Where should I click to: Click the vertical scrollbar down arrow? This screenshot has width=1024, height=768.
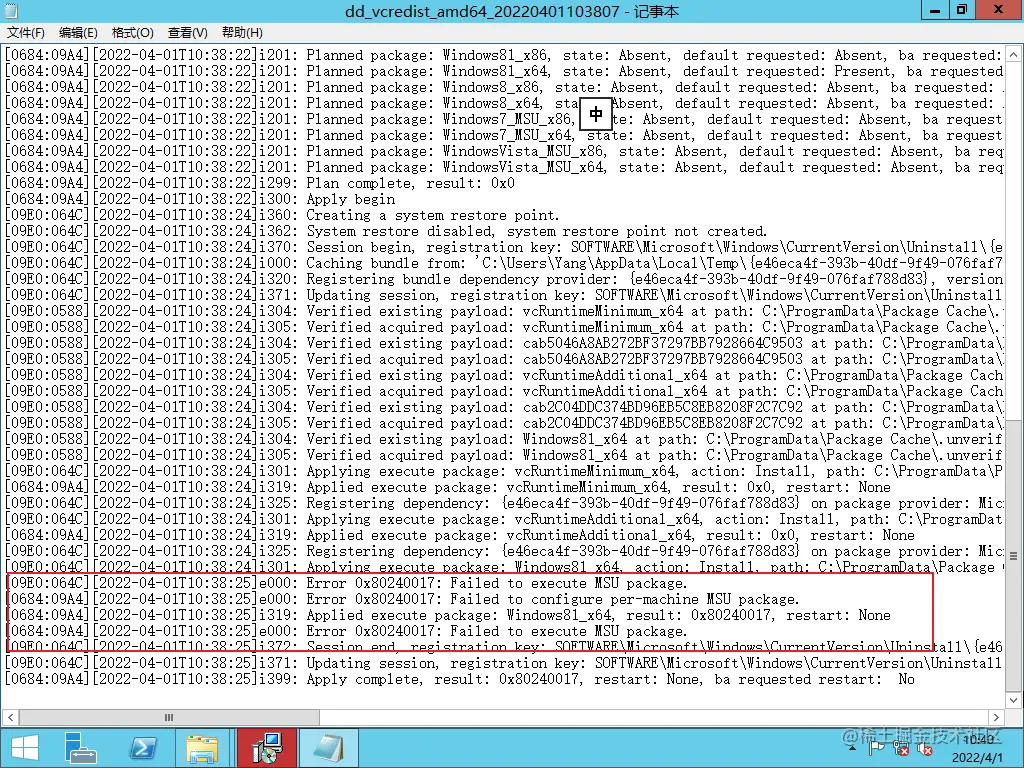pyautogui.click(x=1013, y=700)
